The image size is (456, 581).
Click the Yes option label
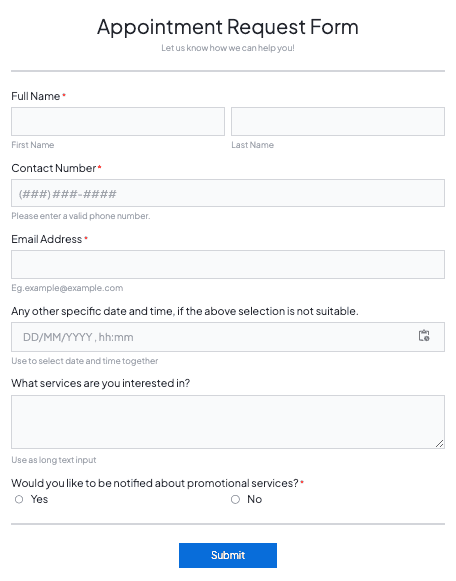39,499
